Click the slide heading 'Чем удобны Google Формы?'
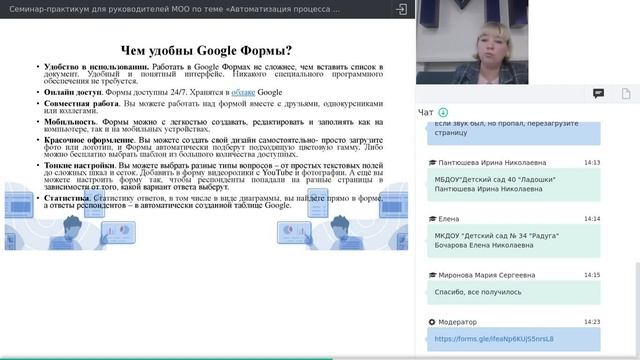 tap(206, 51)
